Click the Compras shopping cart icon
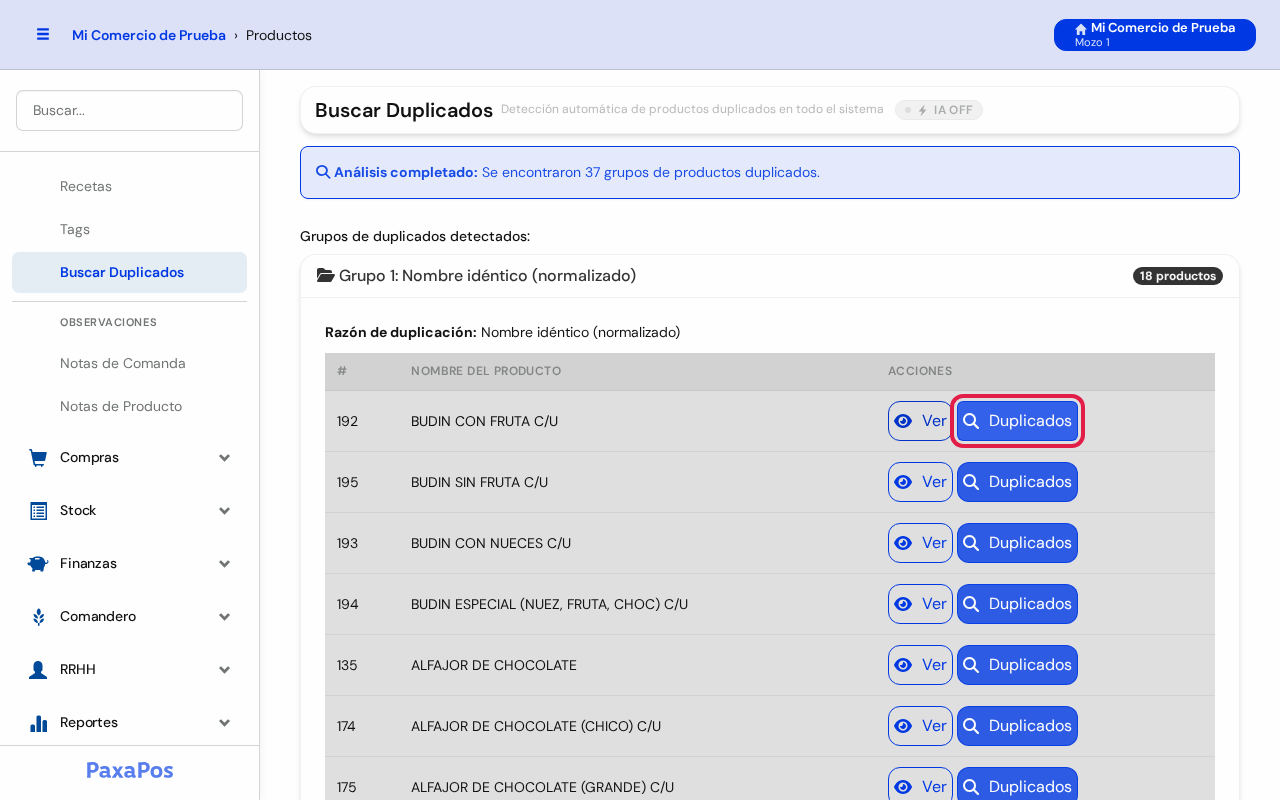The width and height of the screenshot is (1280, 800). coord(38,458)
